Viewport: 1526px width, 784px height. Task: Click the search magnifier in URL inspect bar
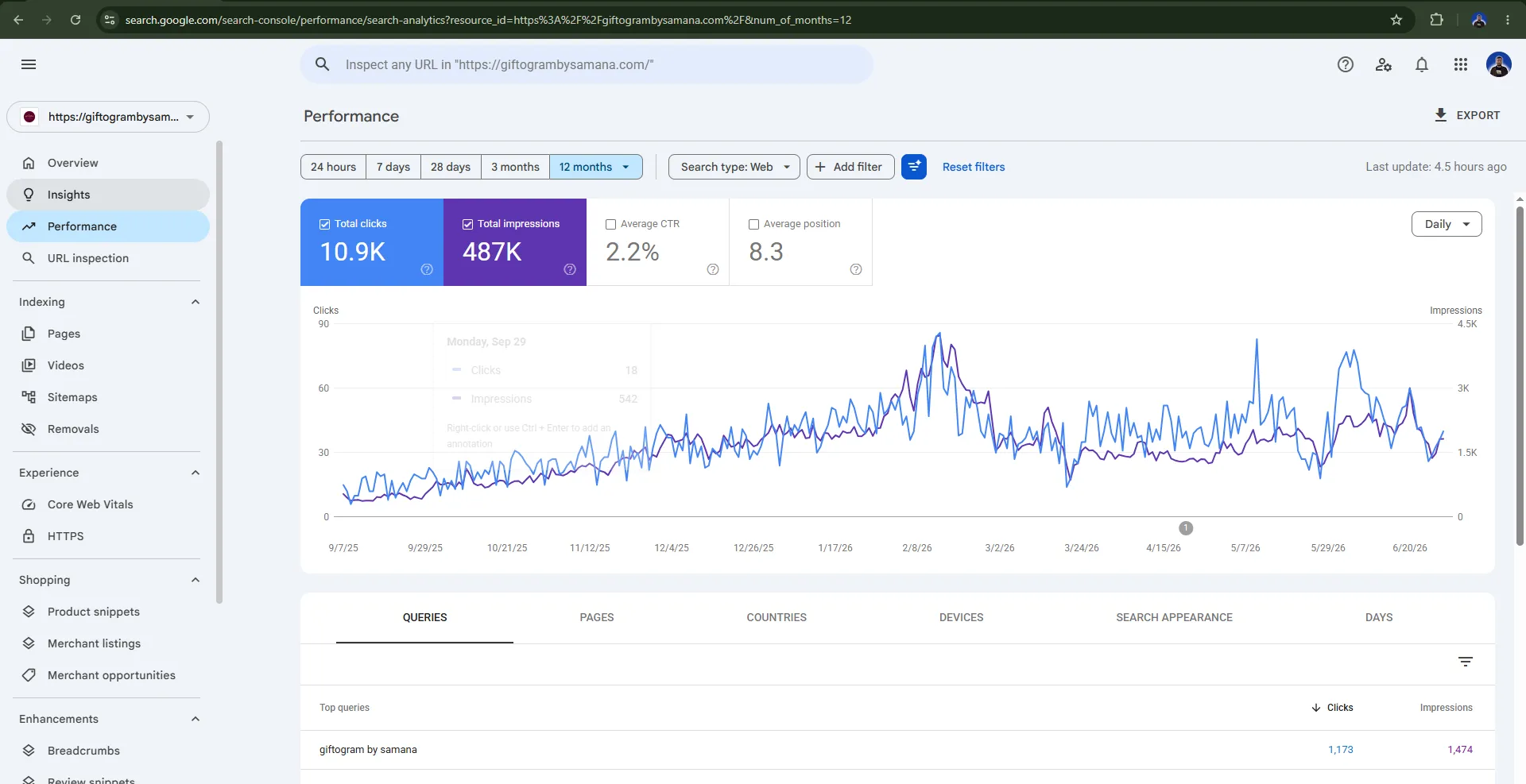(x=322, y=64)
